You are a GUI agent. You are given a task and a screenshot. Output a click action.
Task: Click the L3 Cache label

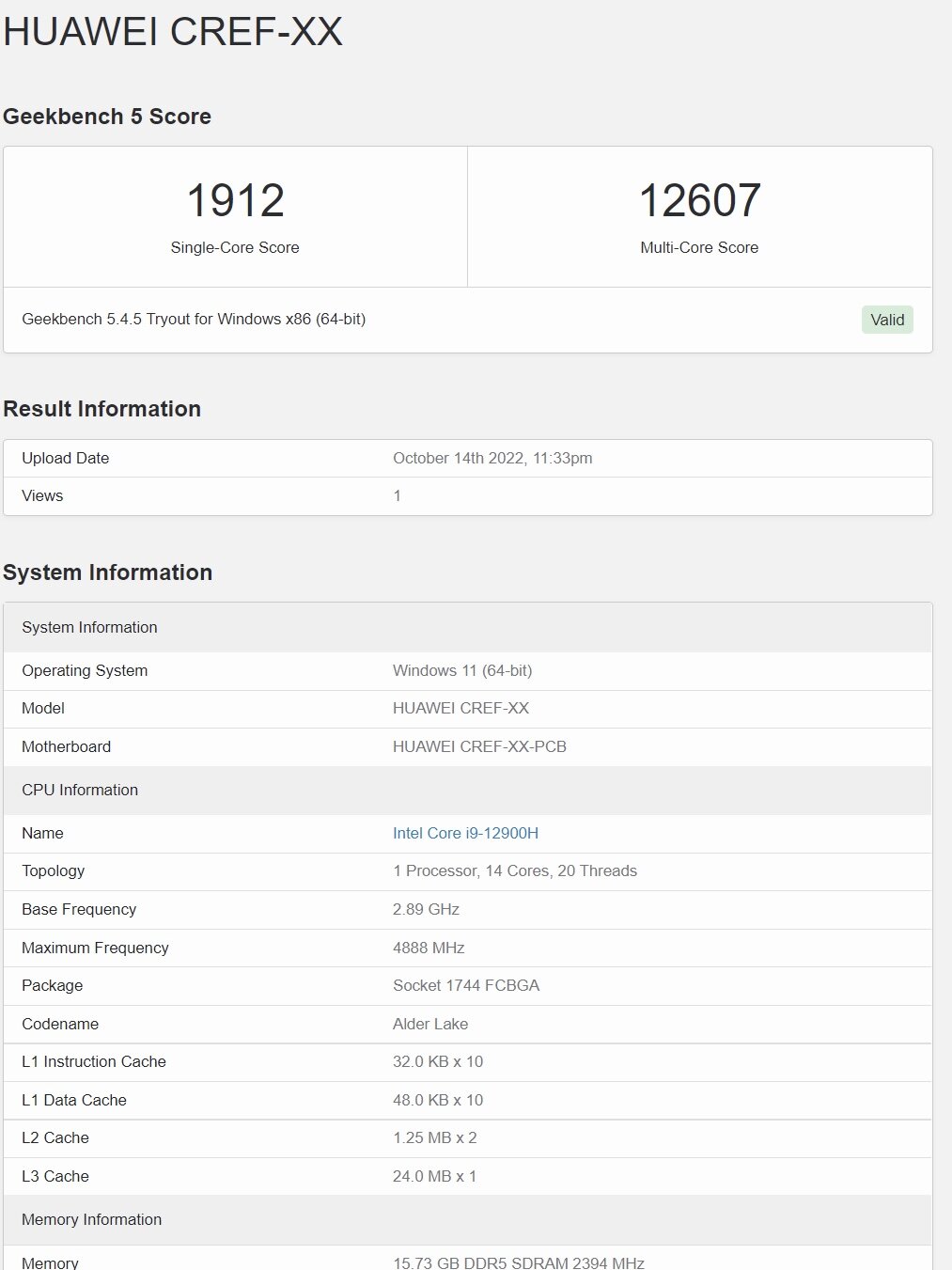[x=55, y=1176]
